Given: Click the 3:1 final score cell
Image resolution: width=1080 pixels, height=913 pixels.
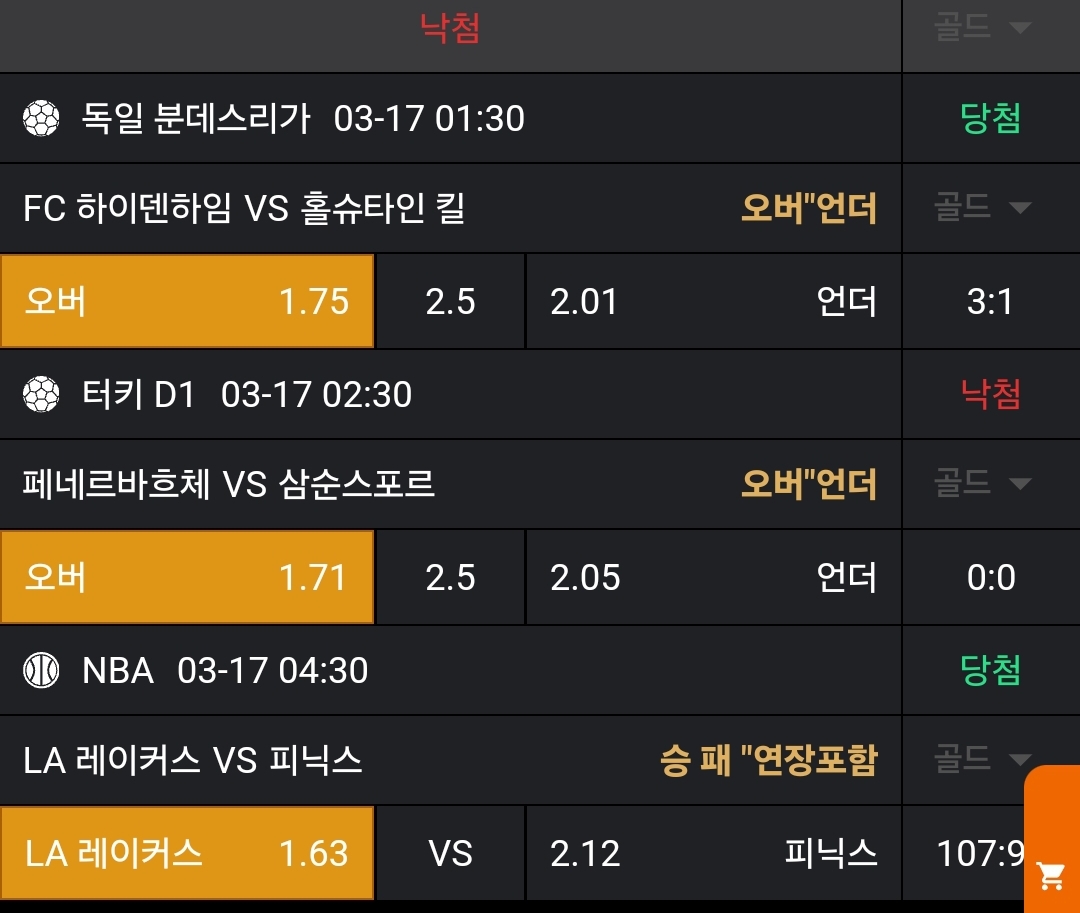Looking at the screenshot, I should pos(990,302).
